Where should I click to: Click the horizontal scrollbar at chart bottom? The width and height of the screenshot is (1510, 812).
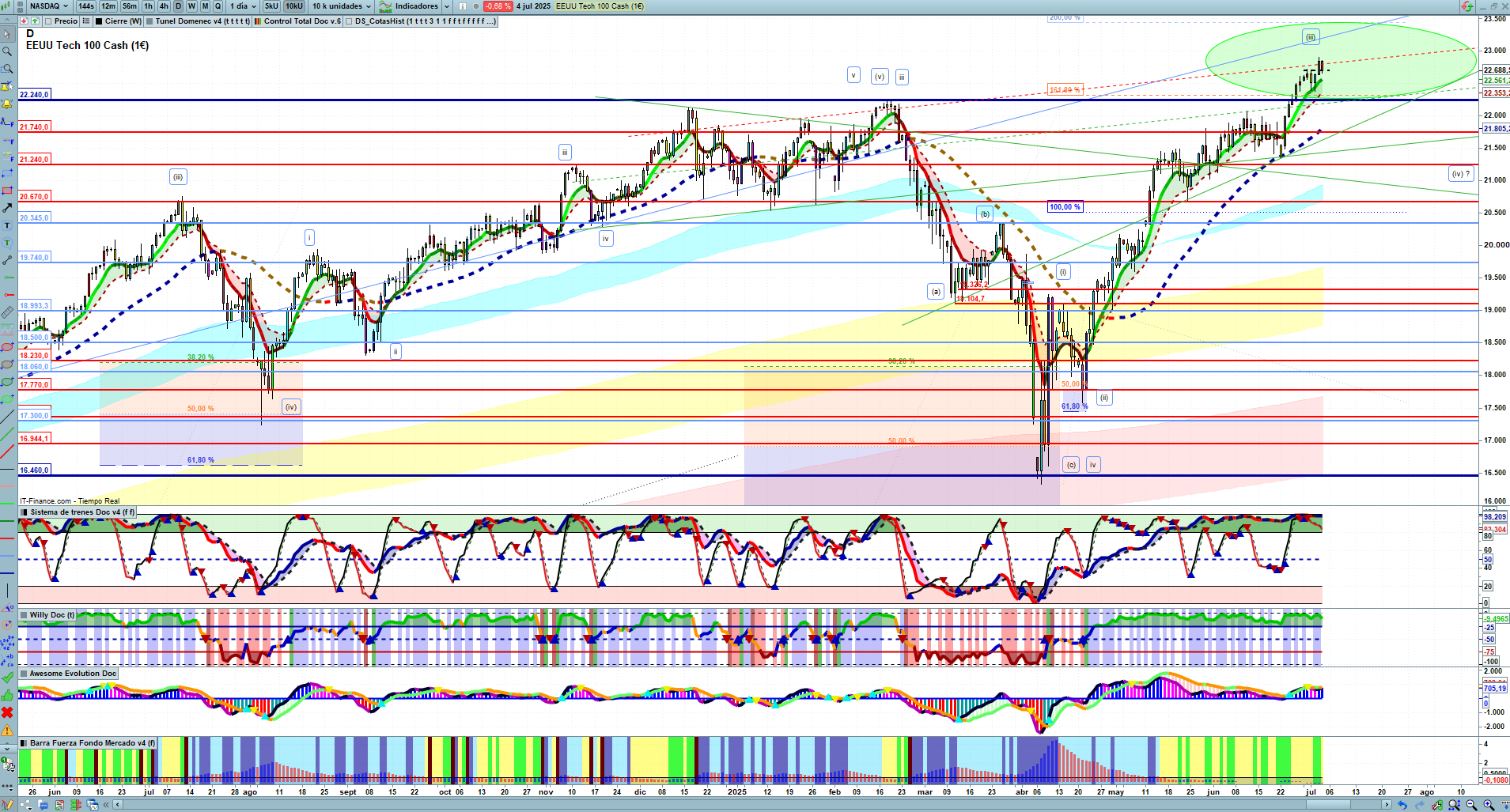(x=751, y=805)
